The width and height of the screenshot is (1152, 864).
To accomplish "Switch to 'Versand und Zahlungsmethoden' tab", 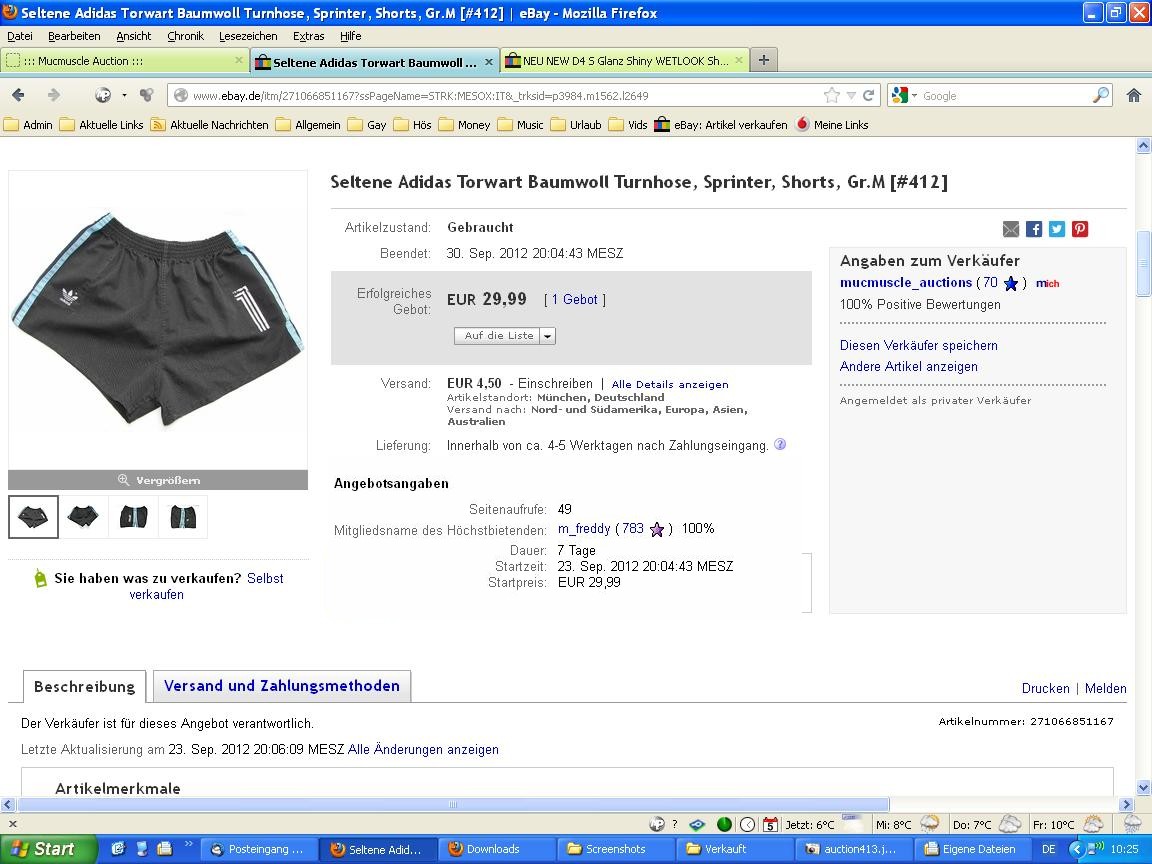I will coord(281,686).
